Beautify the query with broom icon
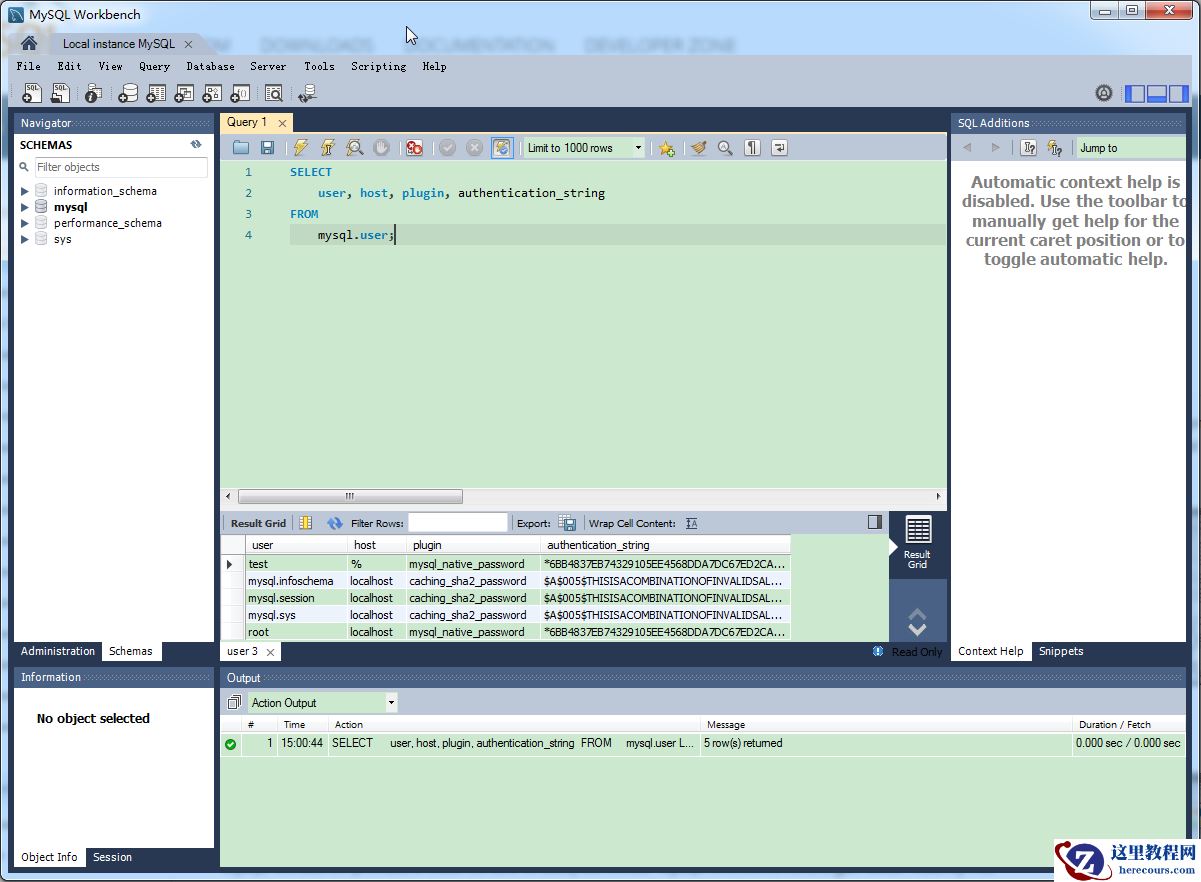Viewport: 1201px width, 882px height. pos(698,148)
